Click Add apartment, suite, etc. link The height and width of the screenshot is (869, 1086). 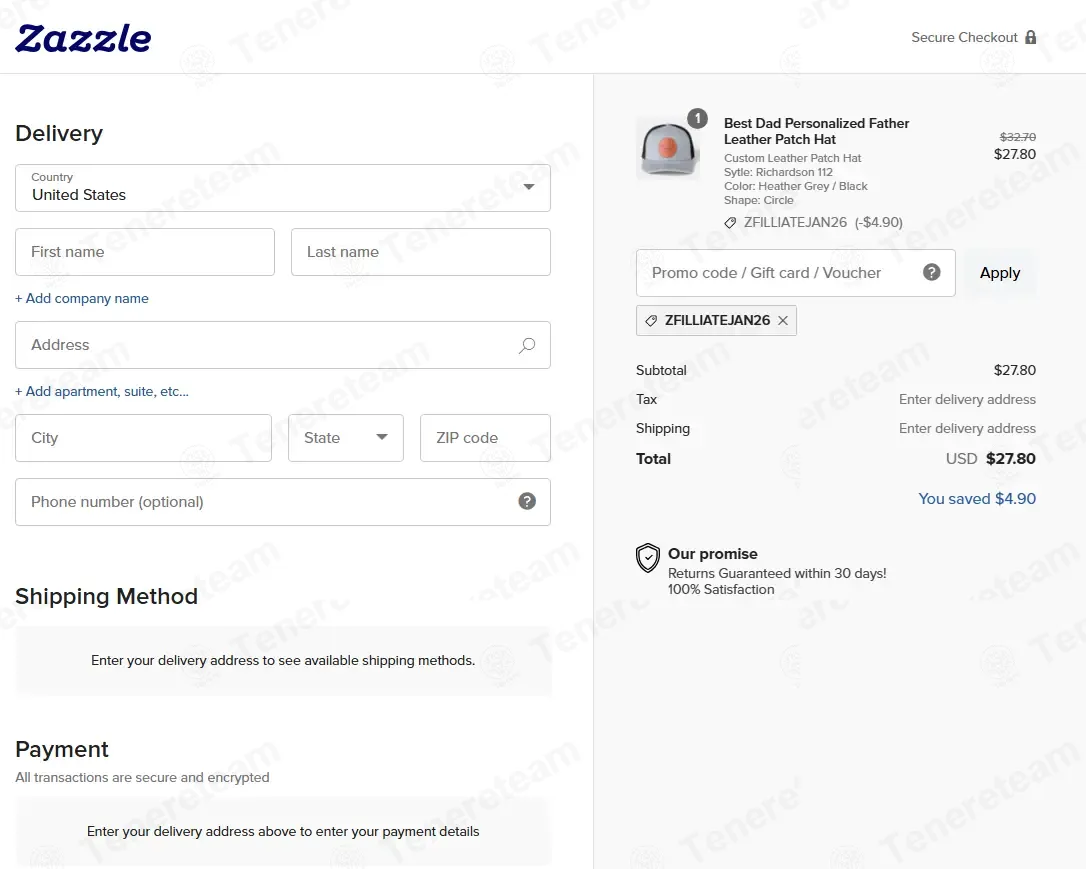102,392
